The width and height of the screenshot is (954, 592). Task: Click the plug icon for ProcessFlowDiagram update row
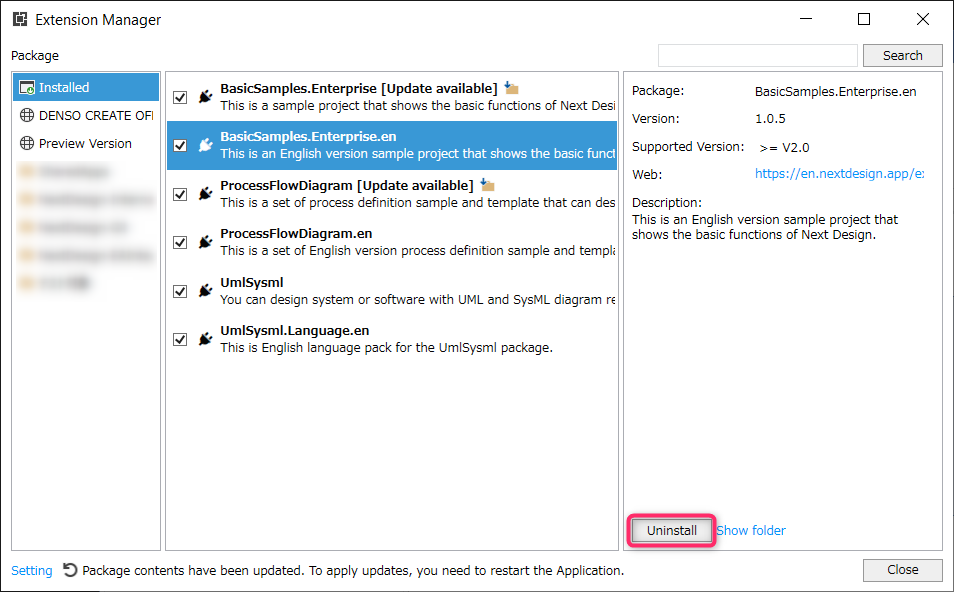(x=206, y=194)
